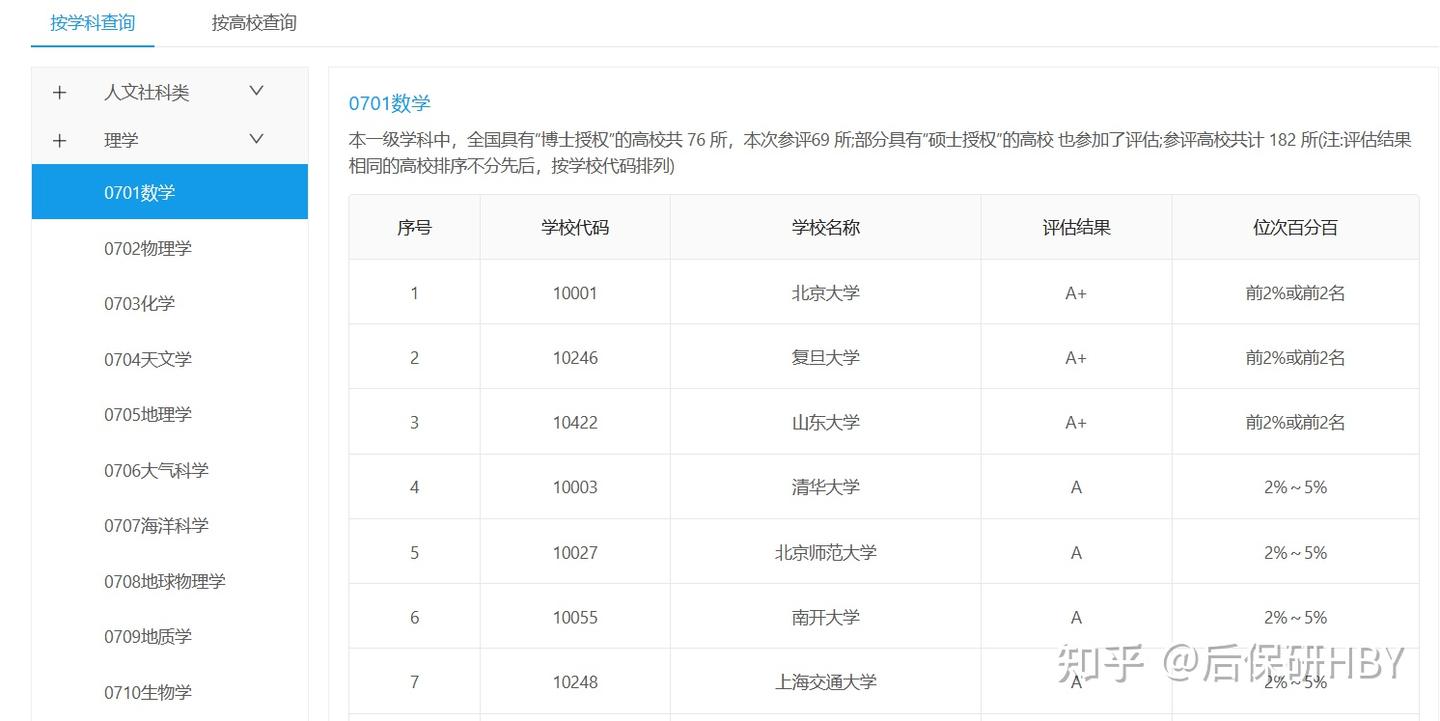Click the 位次百分百 column header
Image resolution: width=1440 pixels, height=721 pixels.
pos(1295,227)
